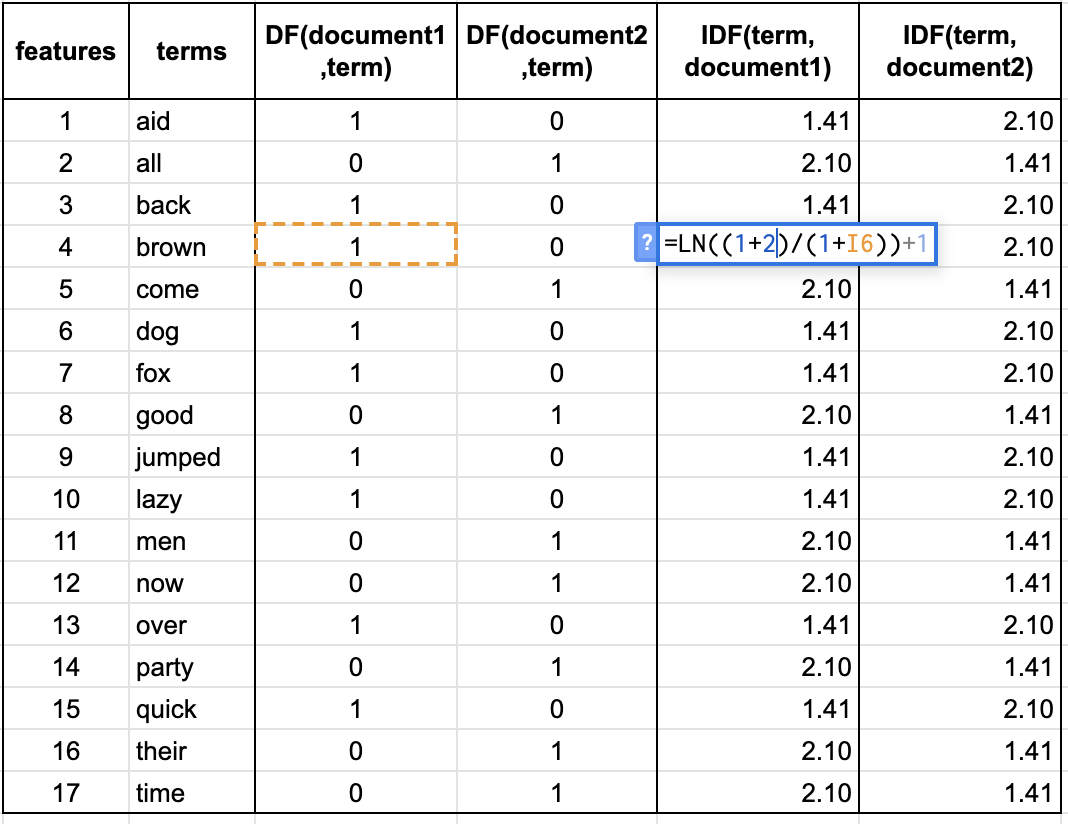This screenshot has width=1068, height=824.
Task: Select the DF(document1,term) header cell
Action: pyautogui.click(x=355, y=51)
